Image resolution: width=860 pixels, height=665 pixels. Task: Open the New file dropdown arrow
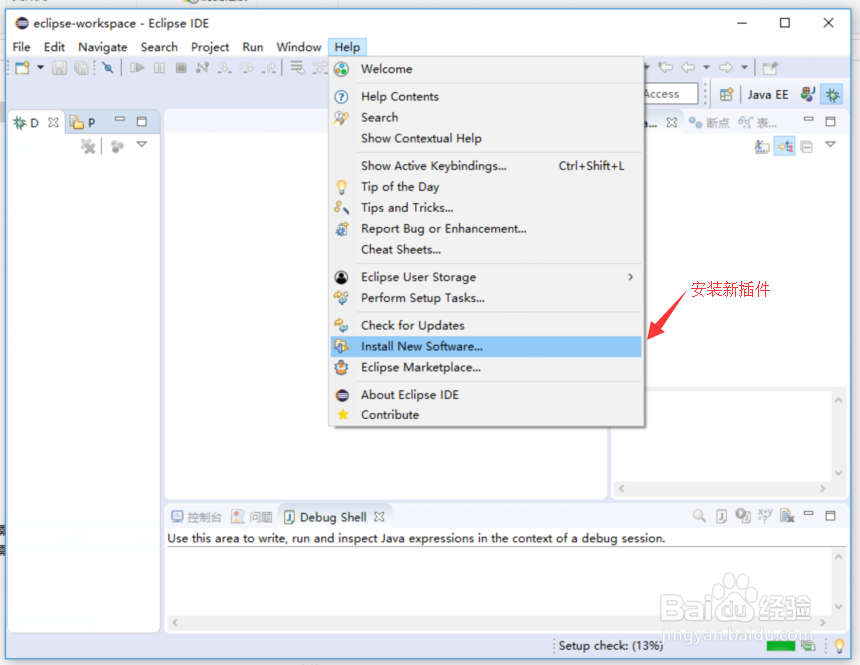[x=40, y=68]
